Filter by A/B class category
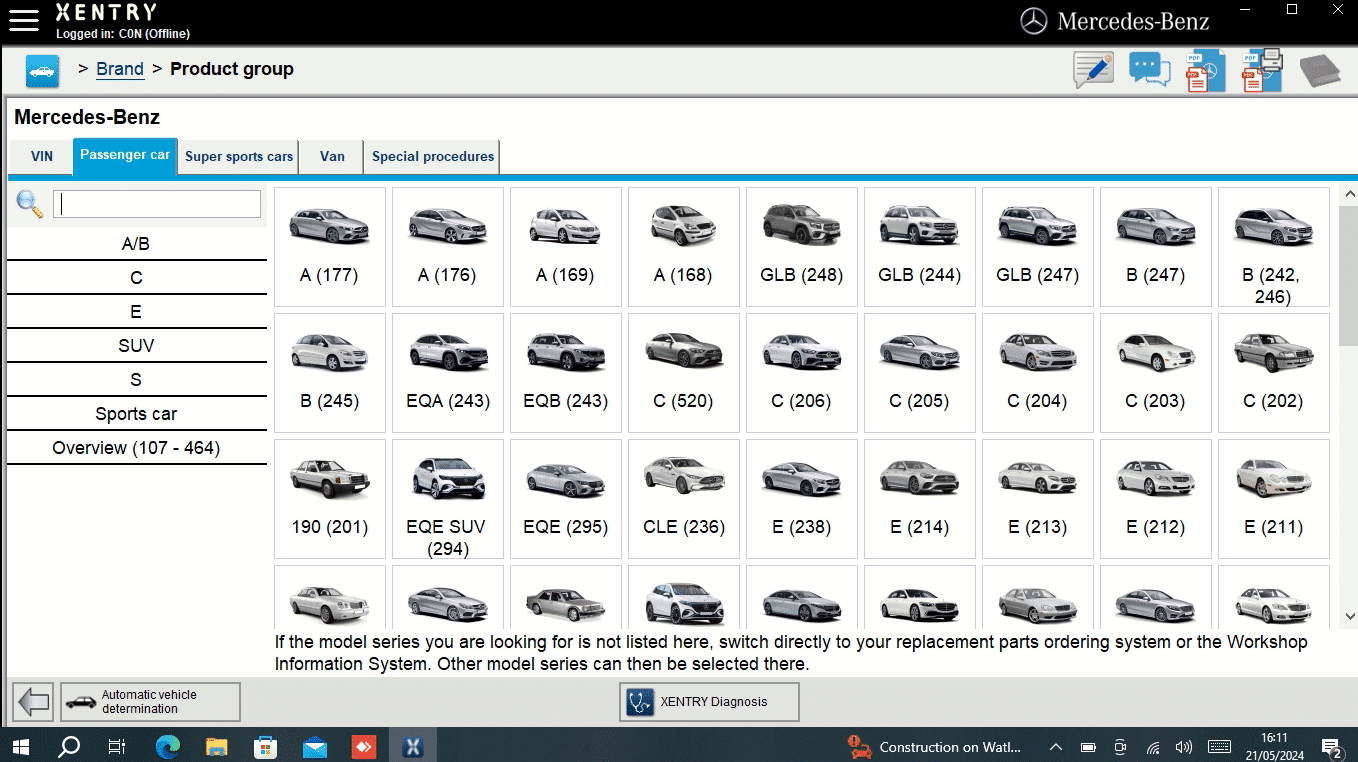Image resolution: width=1358 pixels, height=762 pixels. coord(136,244)
